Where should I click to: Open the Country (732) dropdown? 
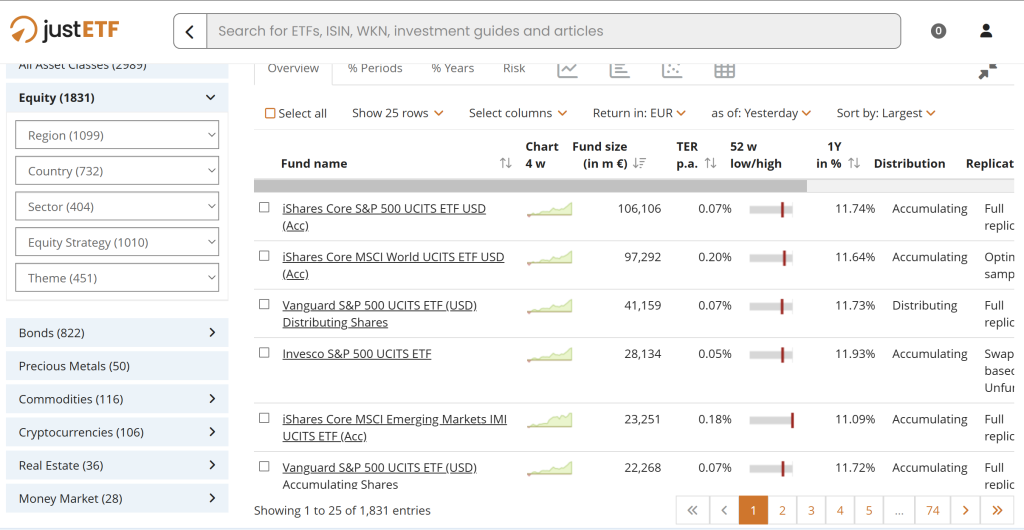point(117,171)
